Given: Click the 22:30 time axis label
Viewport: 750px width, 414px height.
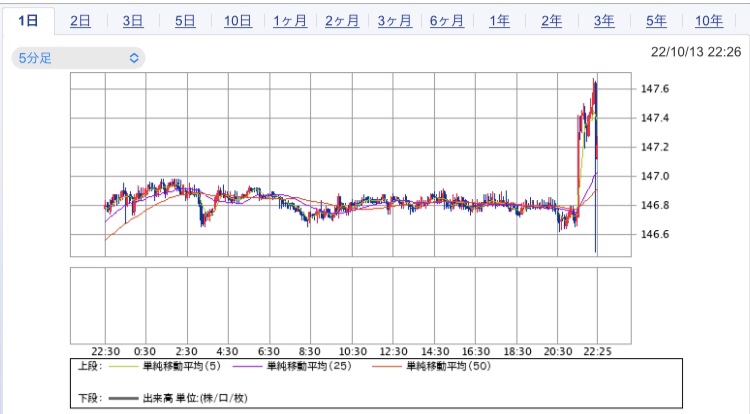Looking at the screenshot, I should coord(105,352).
